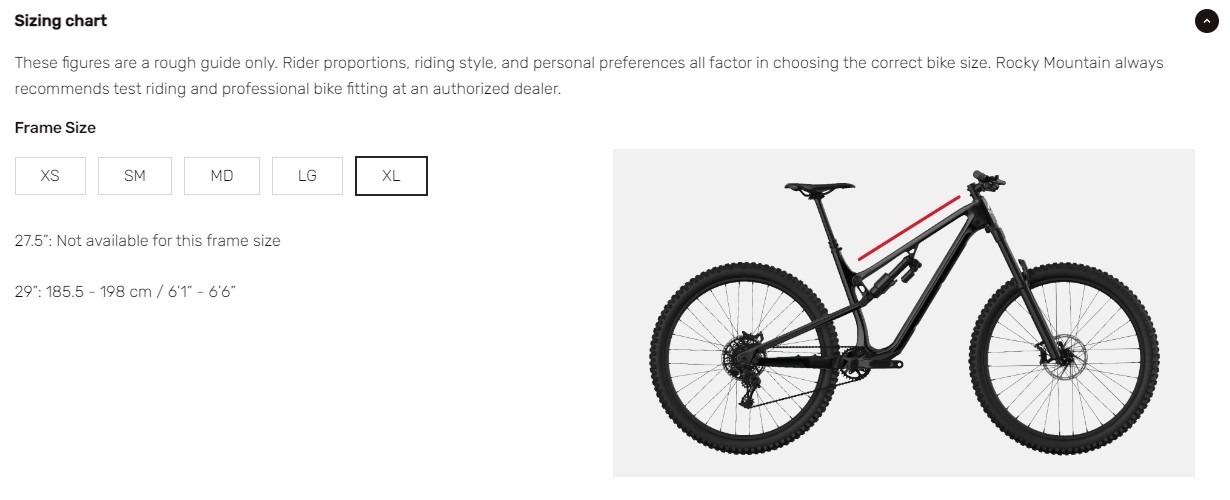Select the XS frame size
Screen dimensions: 1230x500
coord(50,176)
